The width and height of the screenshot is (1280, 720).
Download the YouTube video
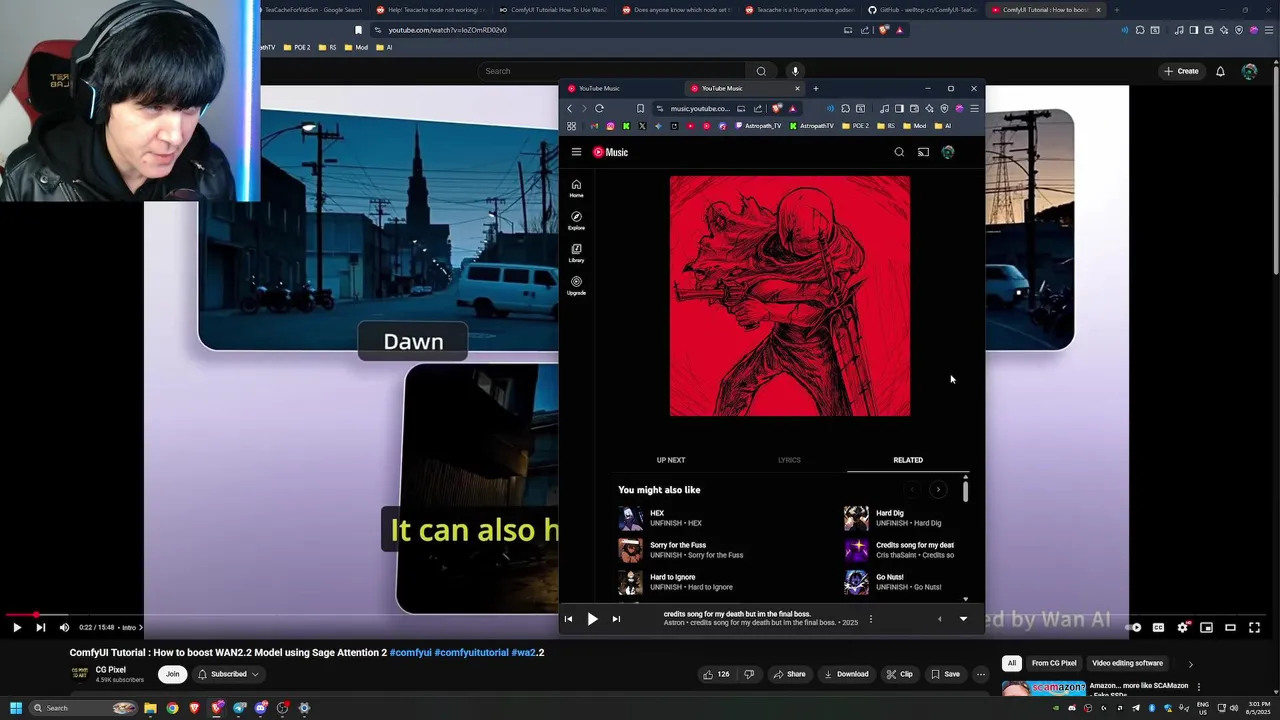click(x=846, y=674)
